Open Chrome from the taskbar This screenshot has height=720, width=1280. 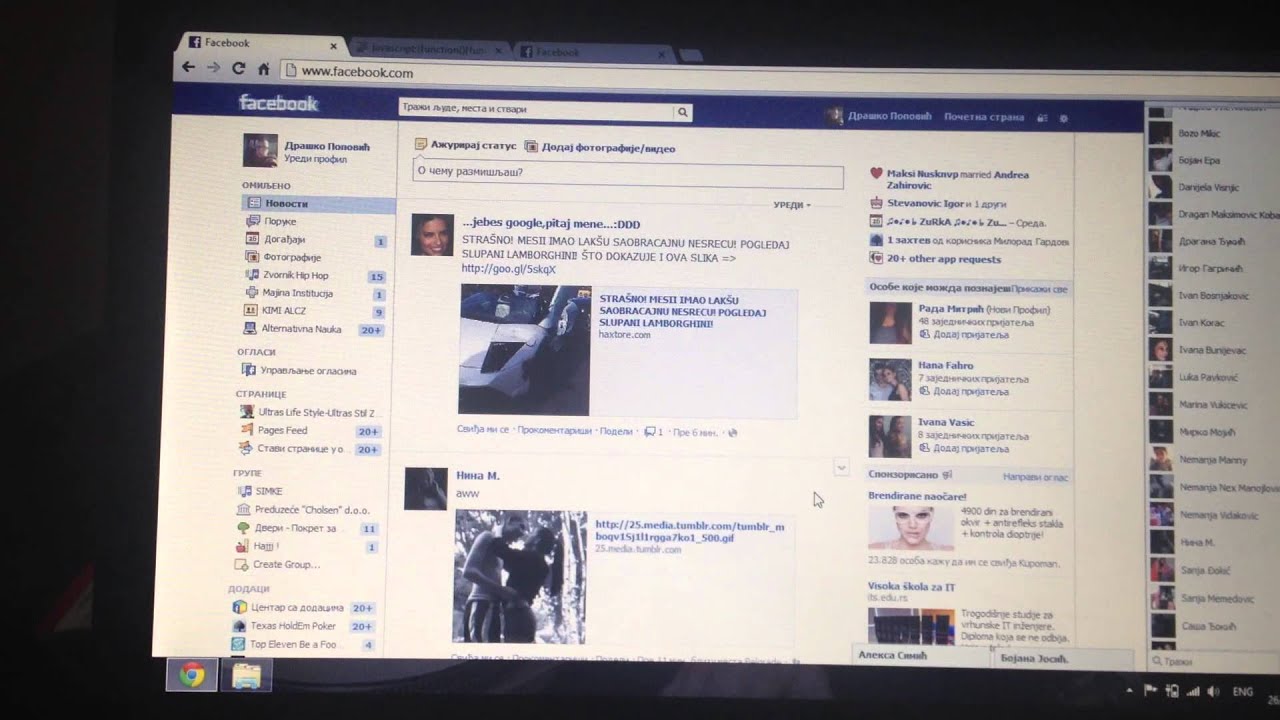tap(192, 676)
